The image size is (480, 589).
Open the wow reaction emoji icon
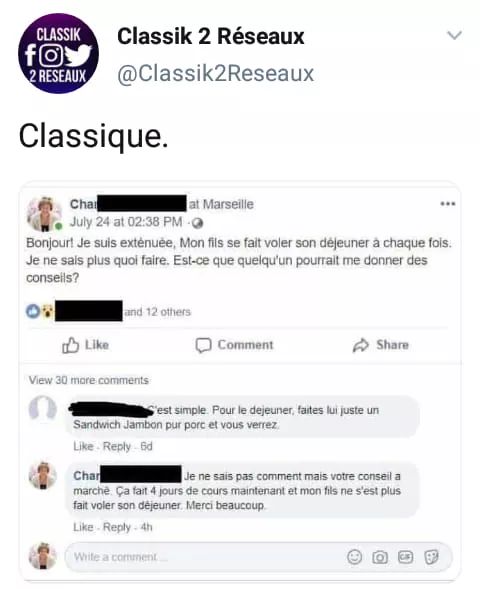47,311
